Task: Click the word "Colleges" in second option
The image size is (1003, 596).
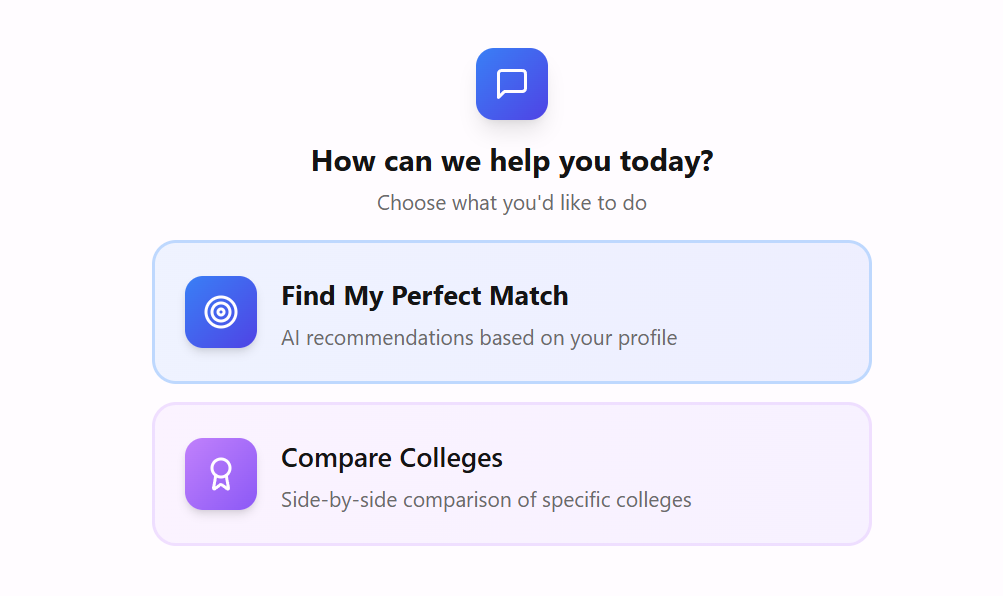Action: coord(450,458)
